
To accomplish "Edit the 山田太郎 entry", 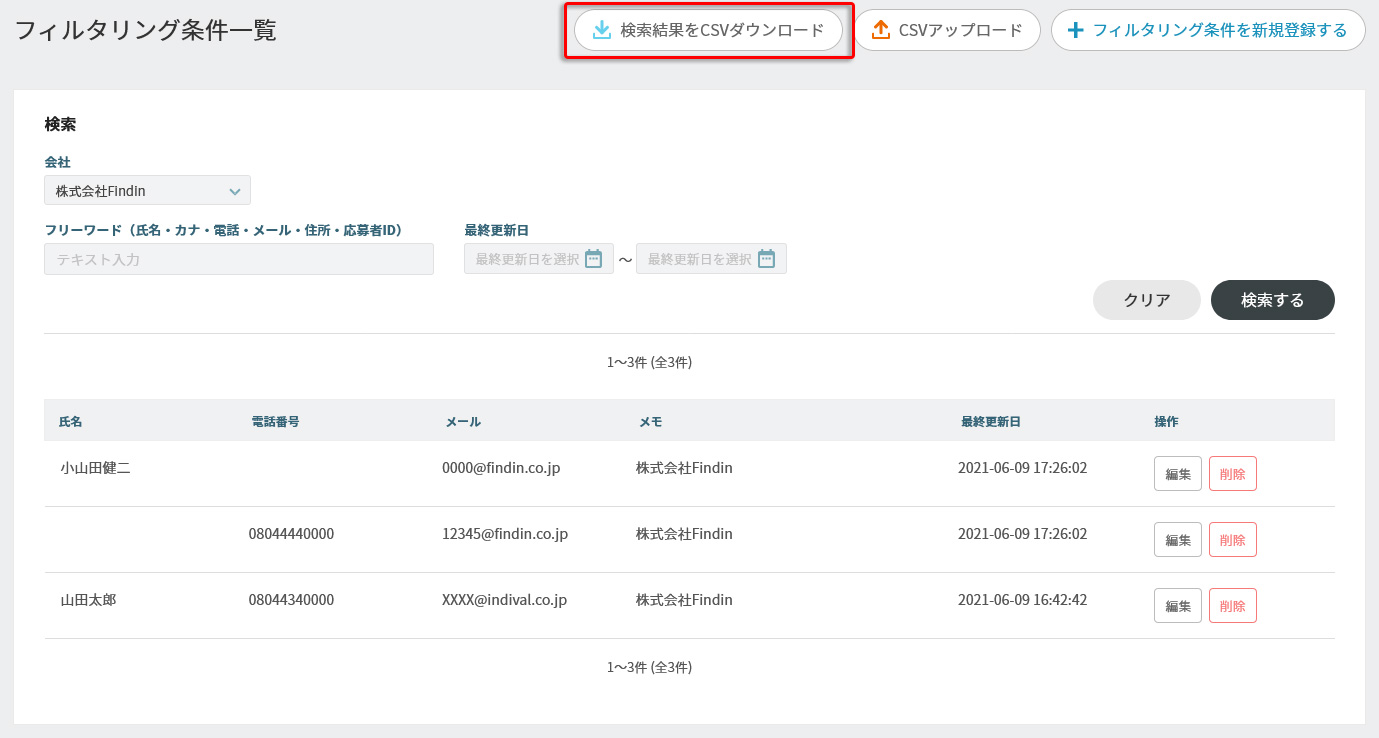I will pyautogui.click(x=1177, y=606).
